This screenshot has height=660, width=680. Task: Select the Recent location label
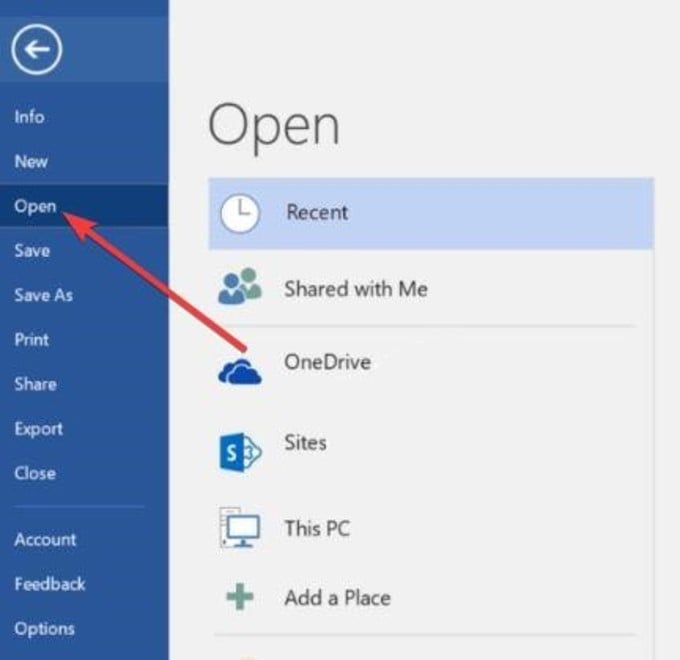coord(317,212)
